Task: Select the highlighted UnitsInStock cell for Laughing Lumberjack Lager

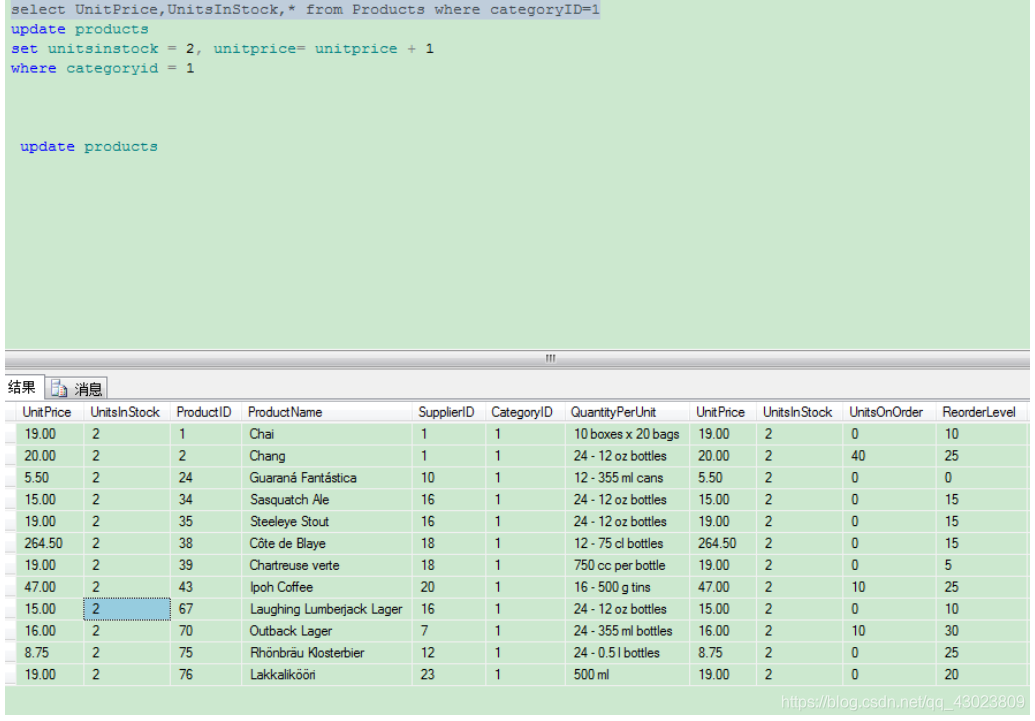Action: [x=127, y=609]
